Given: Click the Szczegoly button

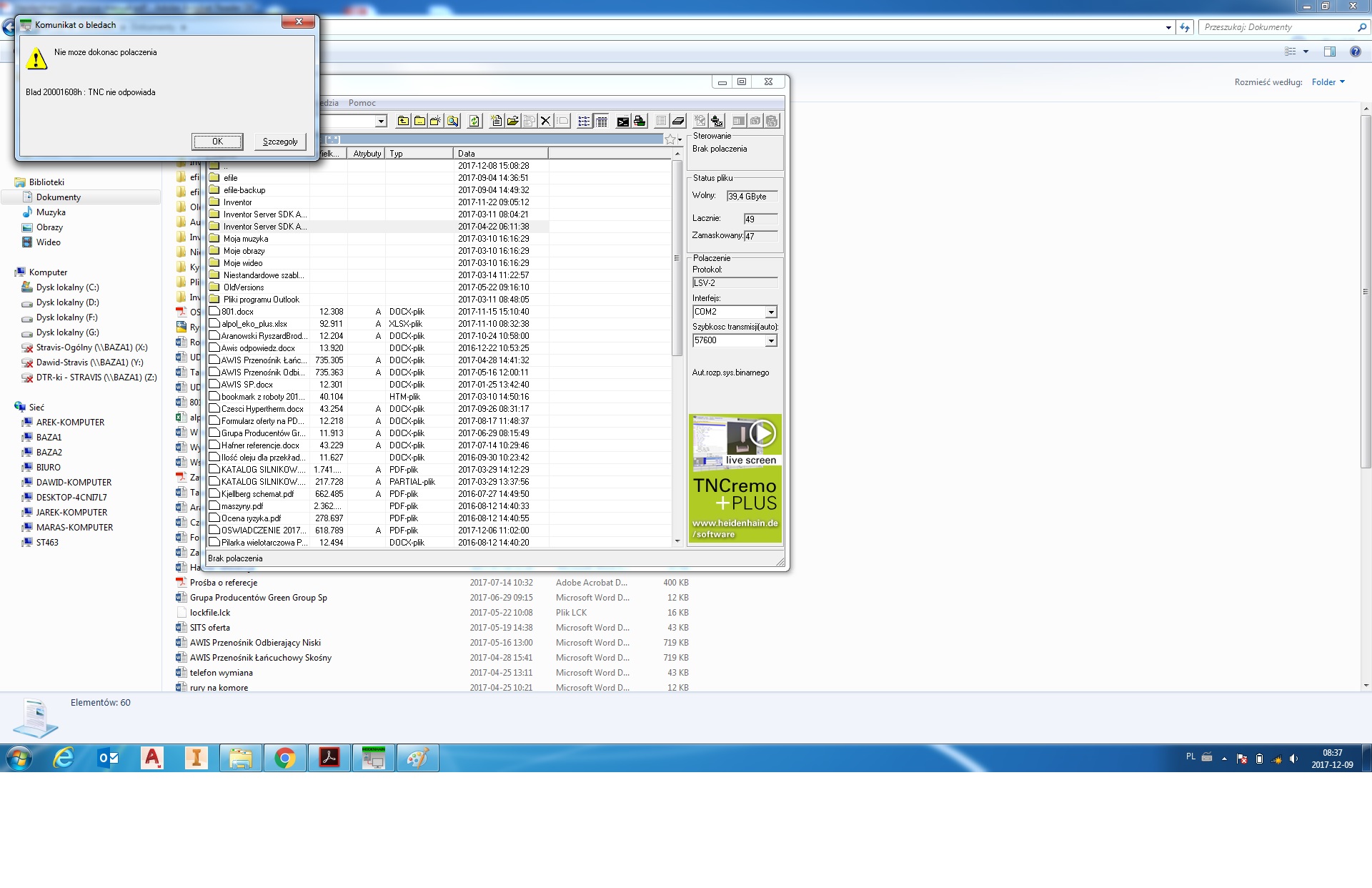Looking at the screenshot, I should (x=280, y=142).
